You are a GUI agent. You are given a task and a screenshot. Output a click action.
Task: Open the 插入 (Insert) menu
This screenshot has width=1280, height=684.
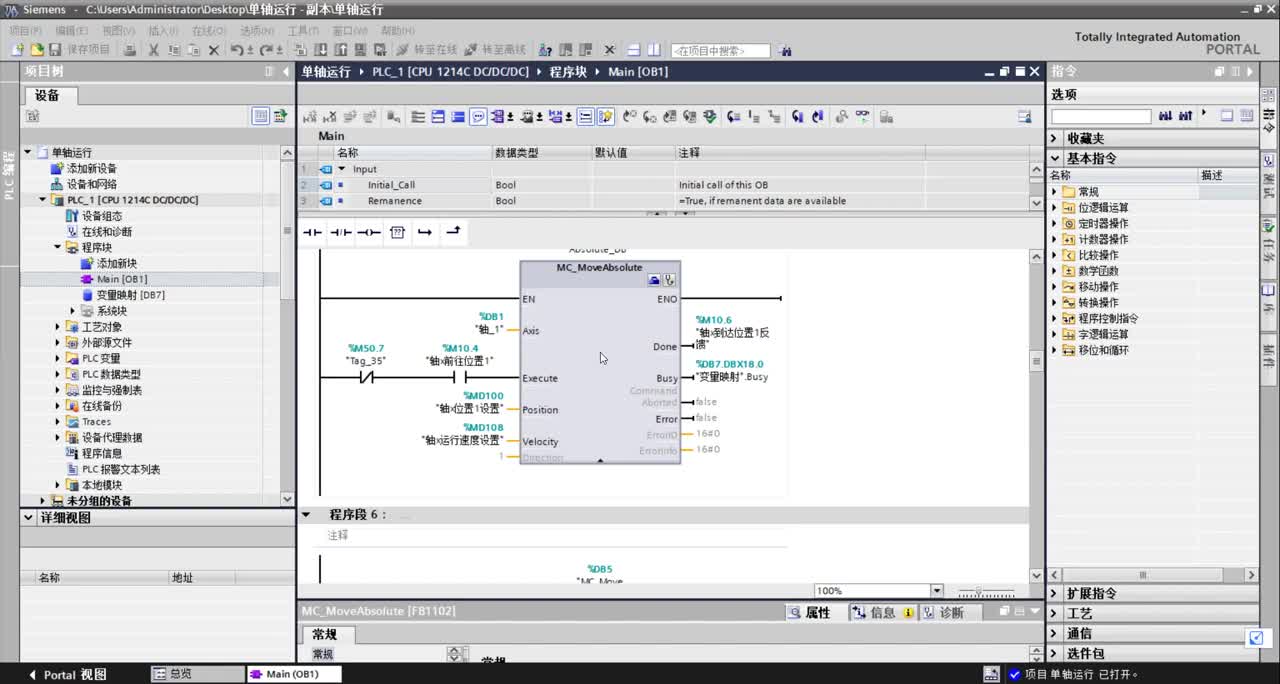click(x=163, y=31)
